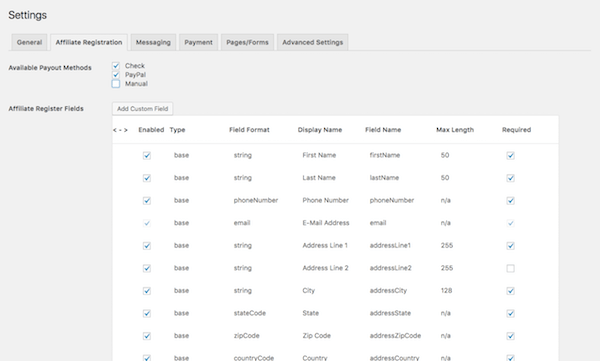This screenshot has height=361, width=600.
Task: Click the Settings page heading
Action: [x=28, y=15]
